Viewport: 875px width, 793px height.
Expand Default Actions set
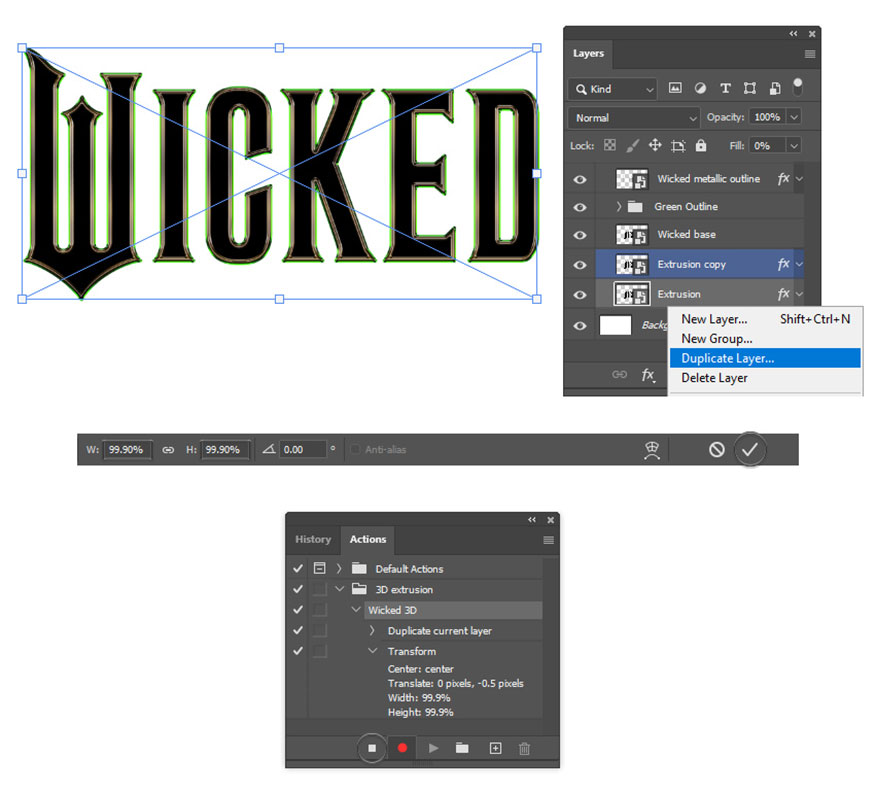click(339, 569)
